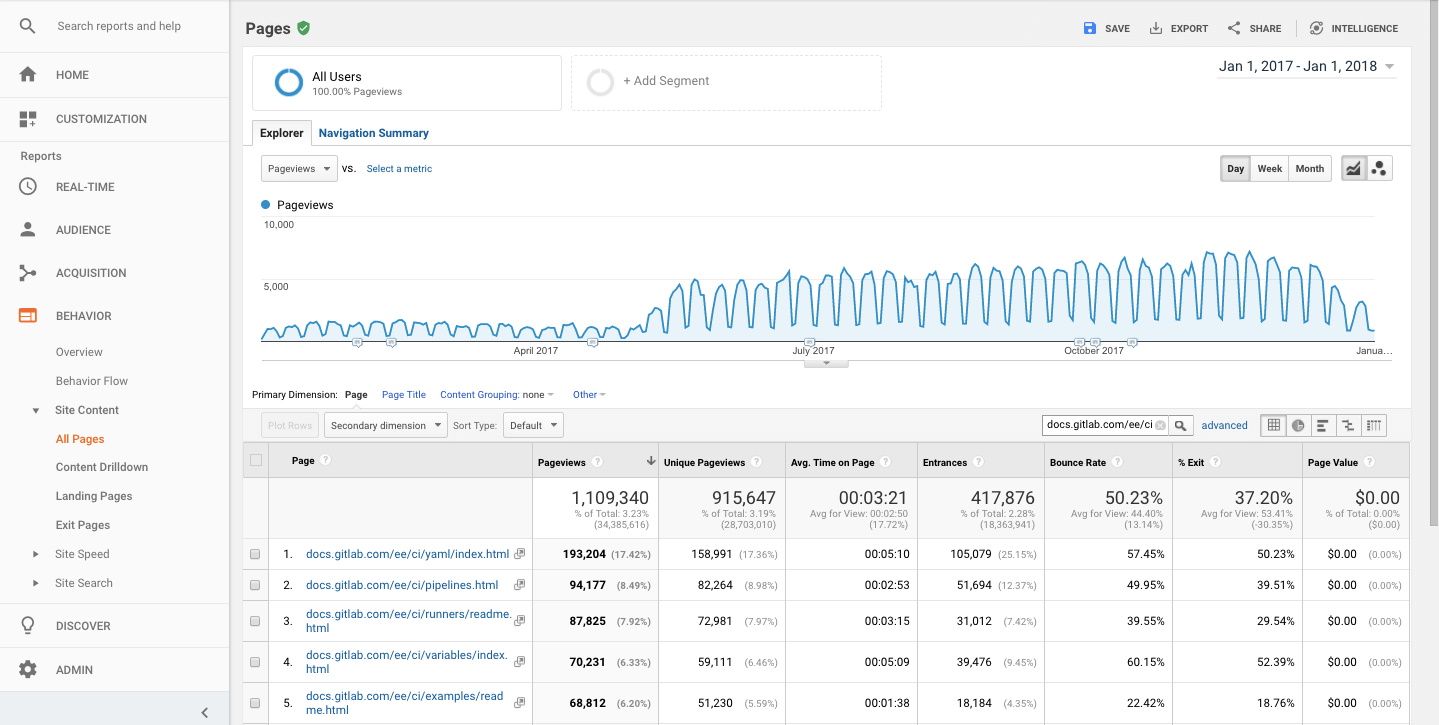Select the performance bar view
1439x725 pixels.
pyautogui.click(x=1323, y=425)
